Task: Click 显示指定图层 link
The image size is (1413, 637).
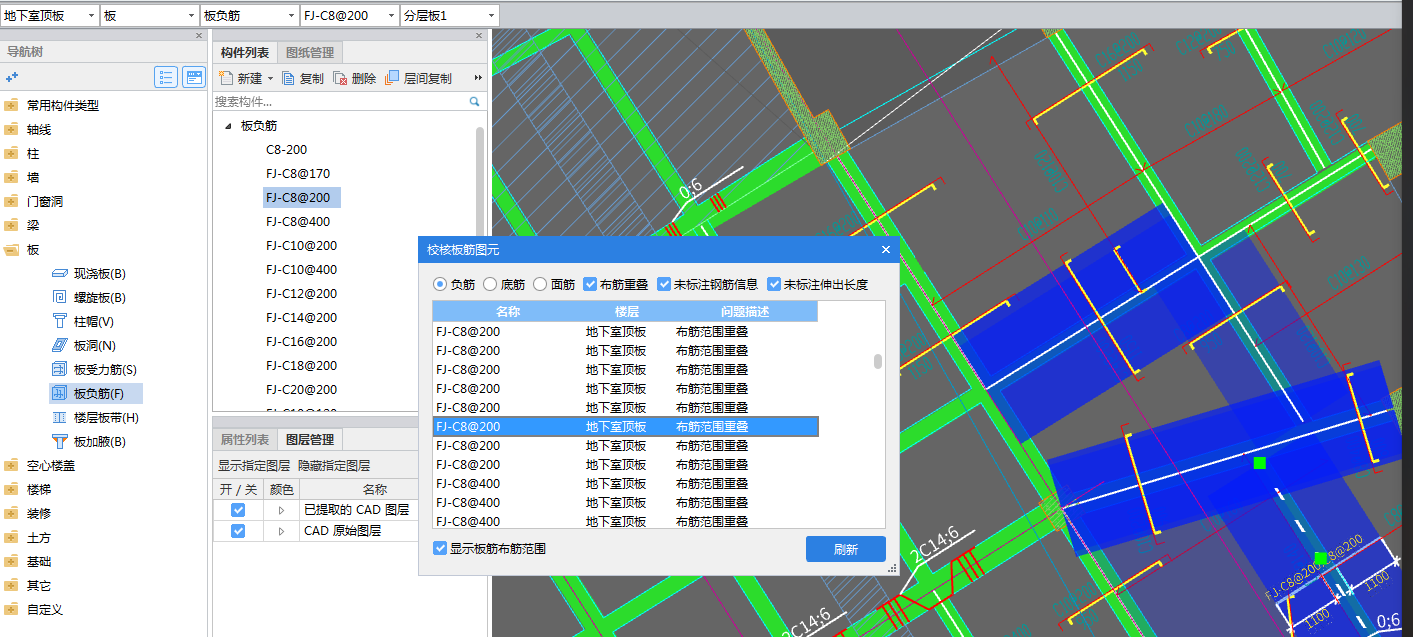Action: [254, 465]
